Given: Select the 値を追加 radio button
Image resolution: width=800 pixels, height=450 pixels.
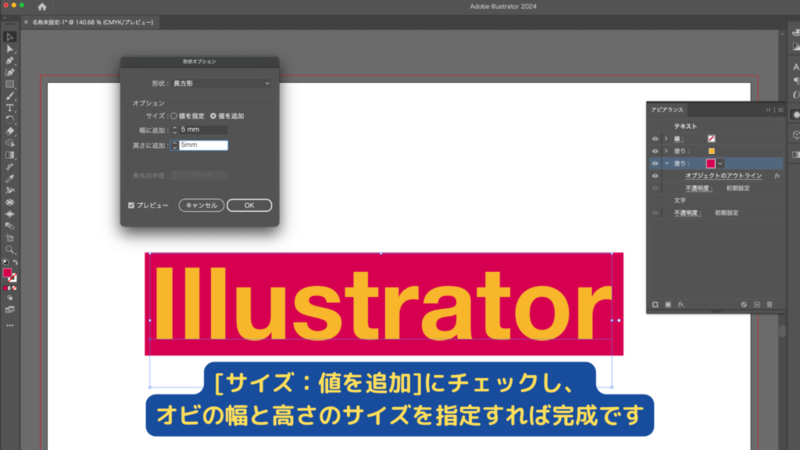Looking at the screenshot, I should point(213,116).
